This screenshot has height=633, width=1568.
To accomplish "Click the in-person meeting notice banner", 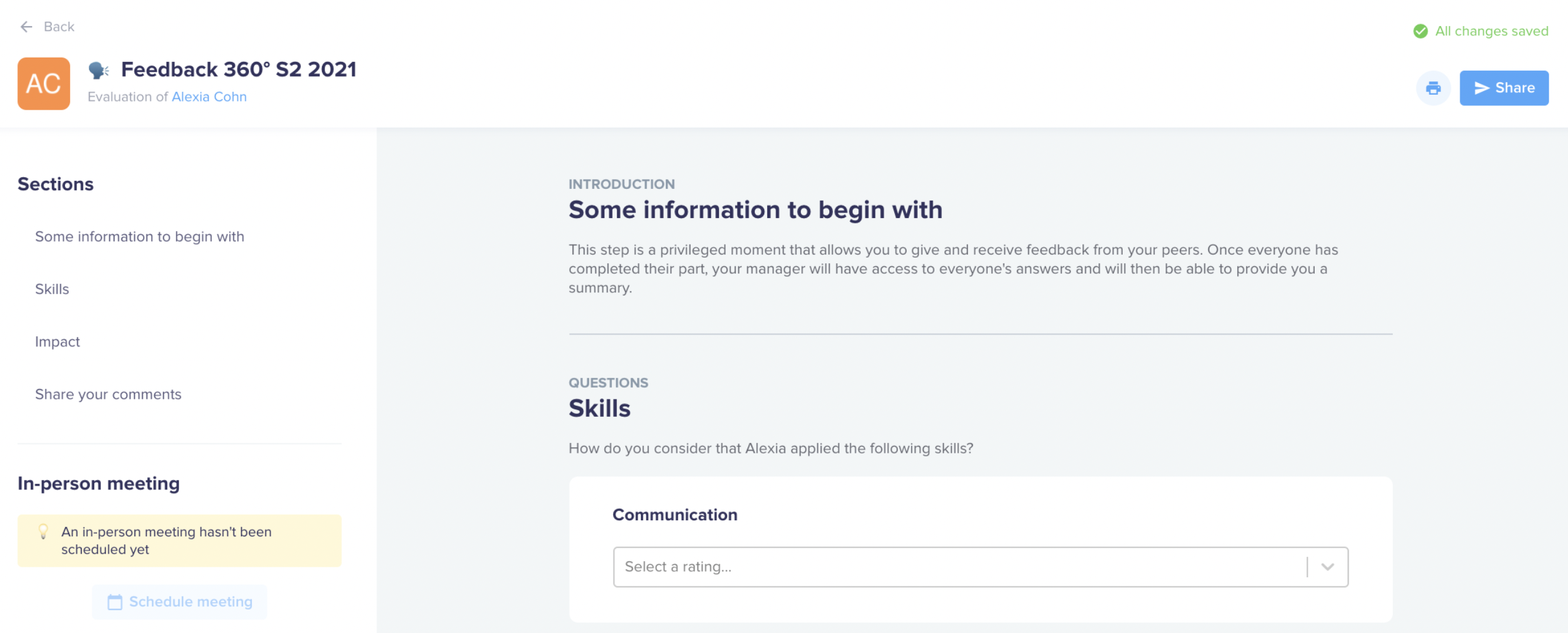I will [x=180, y=541].
